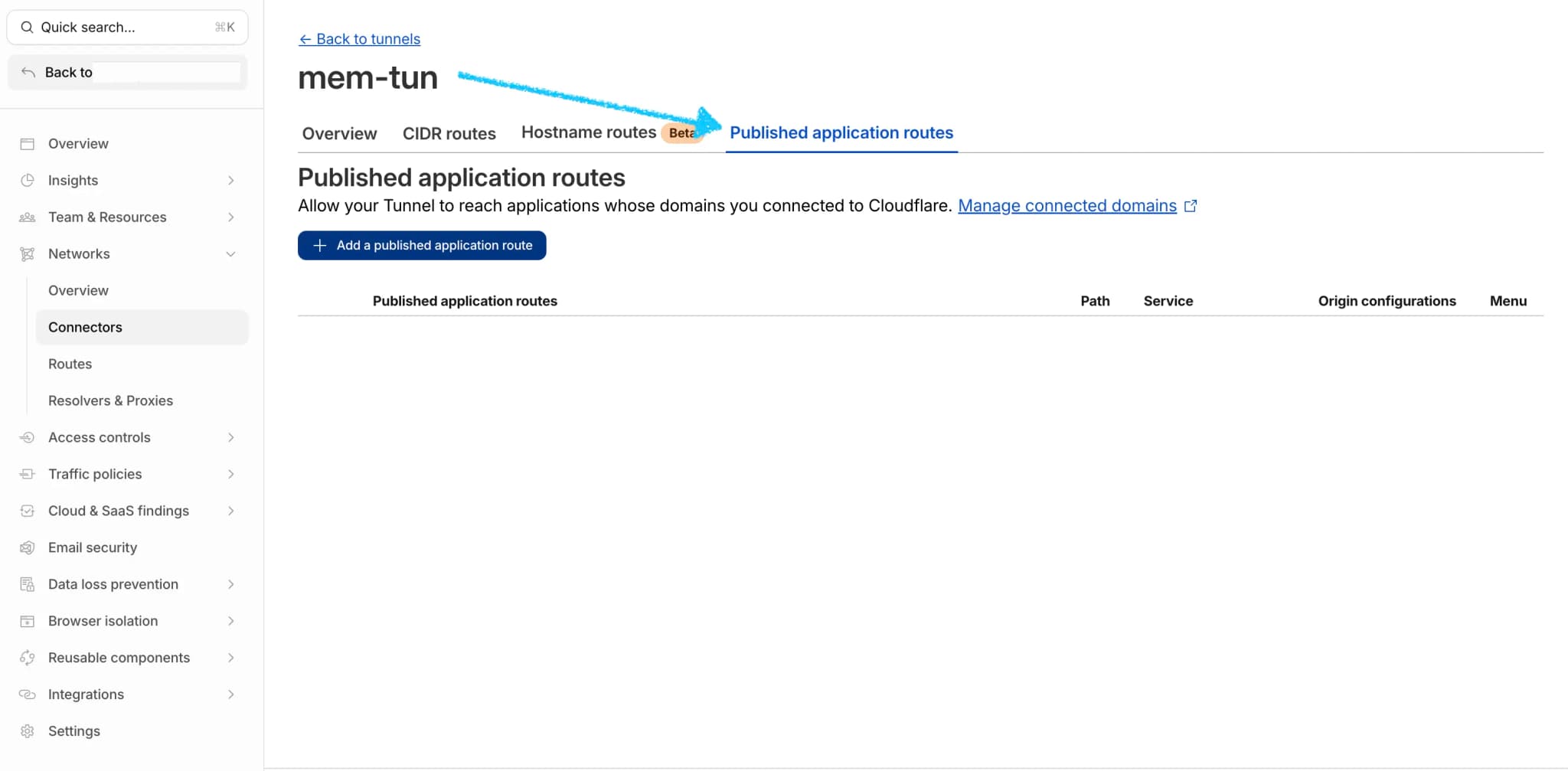
Task: Open the Manage connected domains link
Action: [x=1068, y=205]
